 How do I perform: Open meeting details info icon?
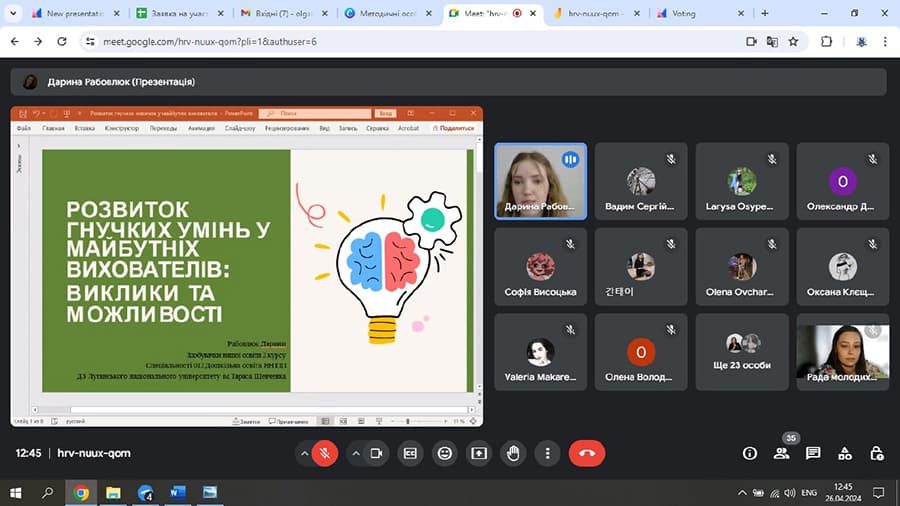(x=749, y=453)
